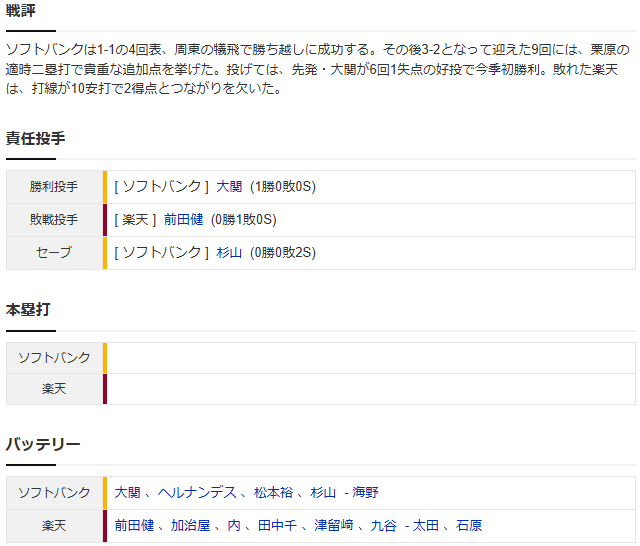Screen dimensions: 640x546
Task: Click 楽天 label in バッテリー table
Action: click(x=53, y=525)
